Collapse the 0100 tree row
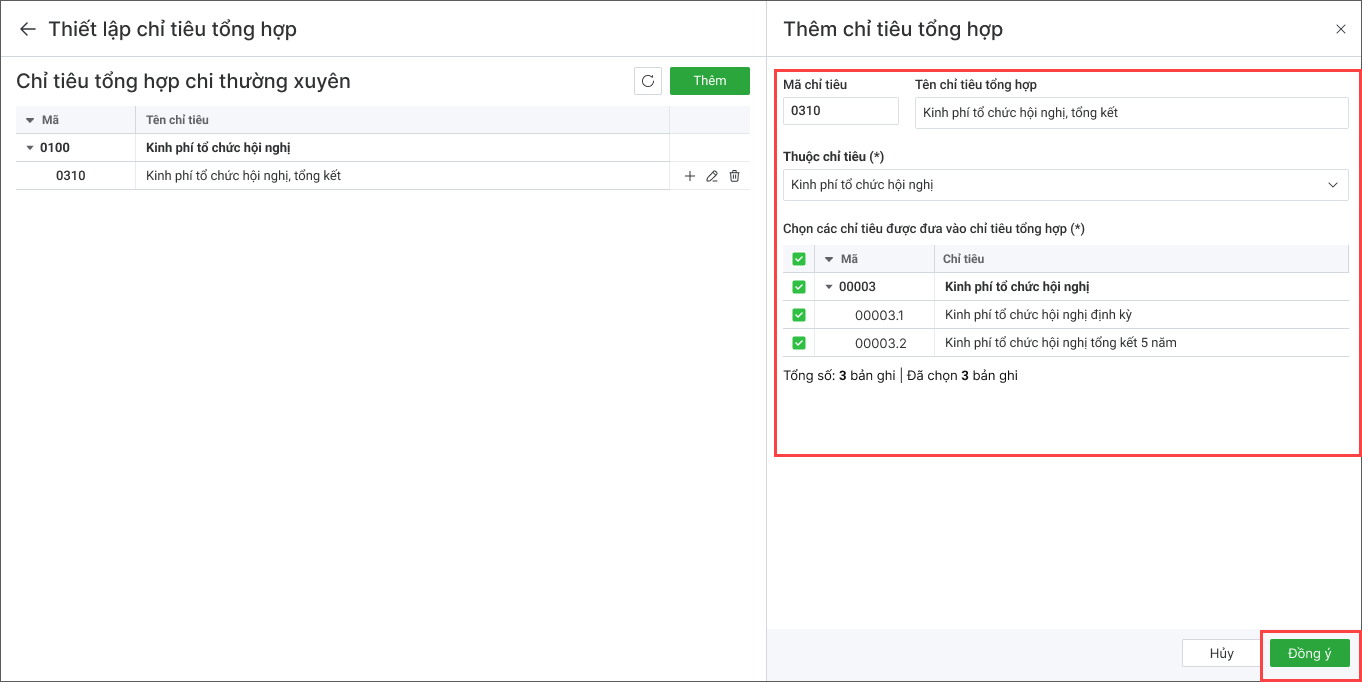This screenshot has width=1362, height=682. click(x=29, y=148)
